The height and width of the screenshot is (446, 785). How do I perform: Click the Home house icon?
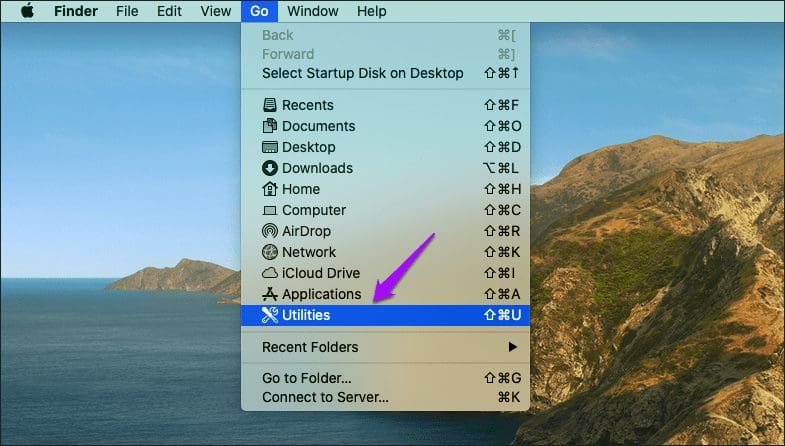[x=269, y=189]
